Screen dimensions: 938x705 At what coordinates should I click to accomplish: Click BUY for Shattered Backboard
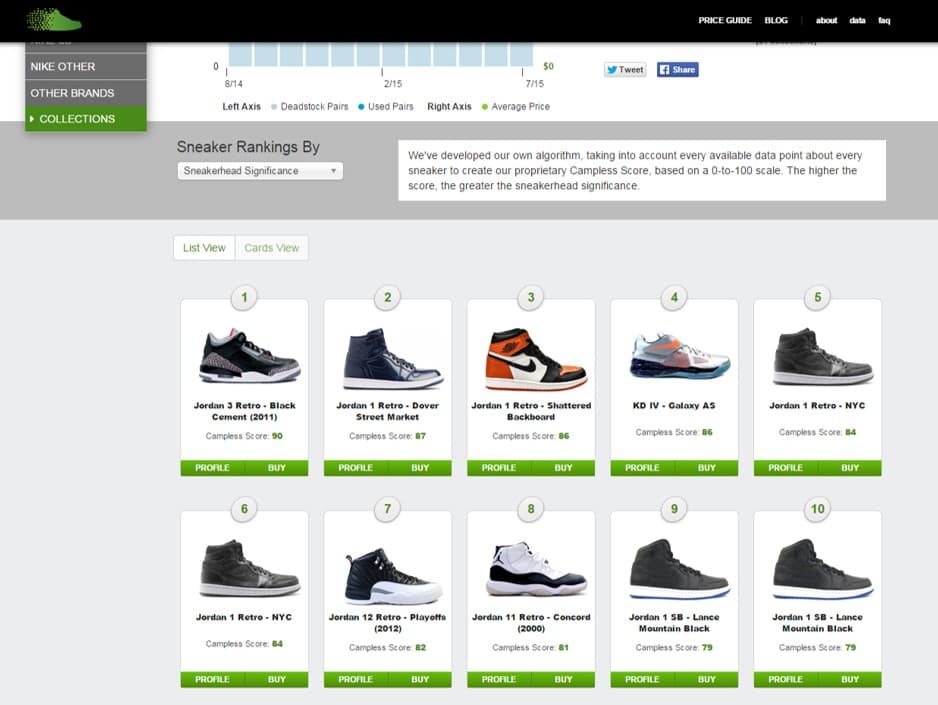563,468
